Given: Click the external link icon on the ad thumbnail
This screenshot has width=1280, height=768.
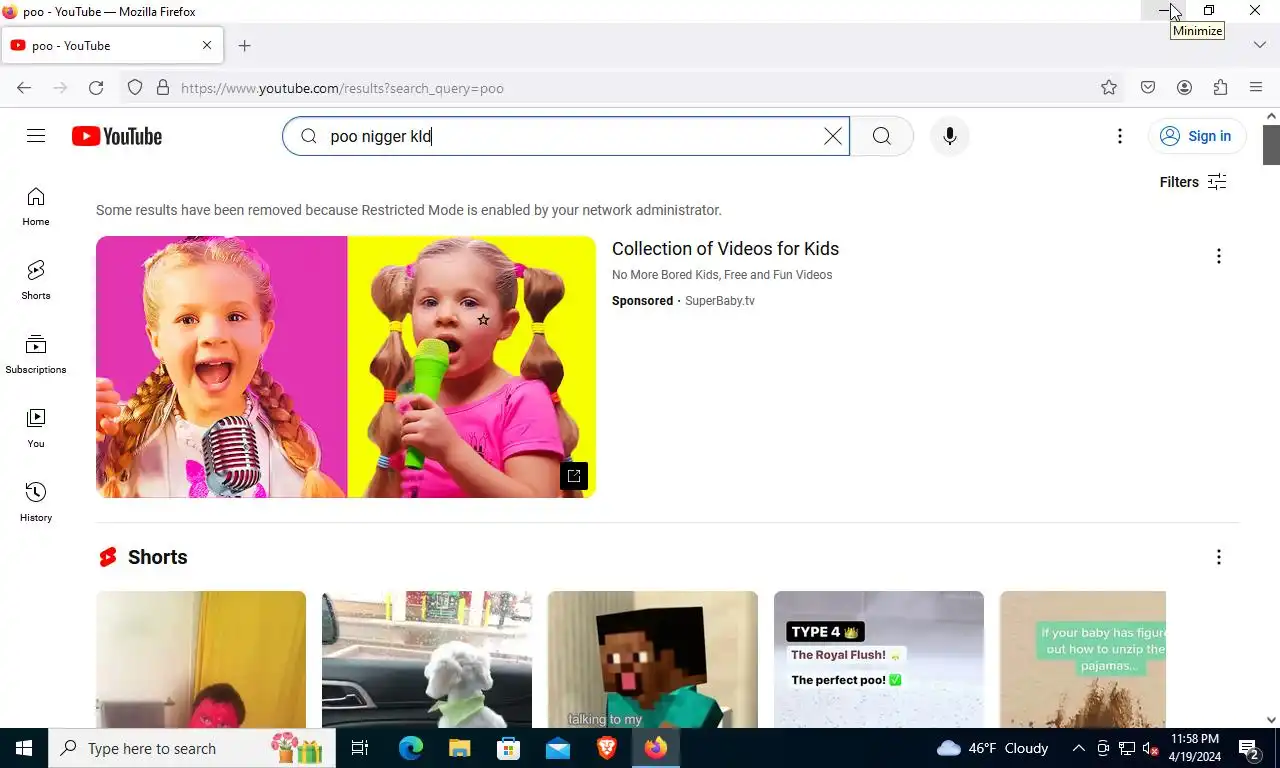Looking at the screenshot, I should point(574,476).
